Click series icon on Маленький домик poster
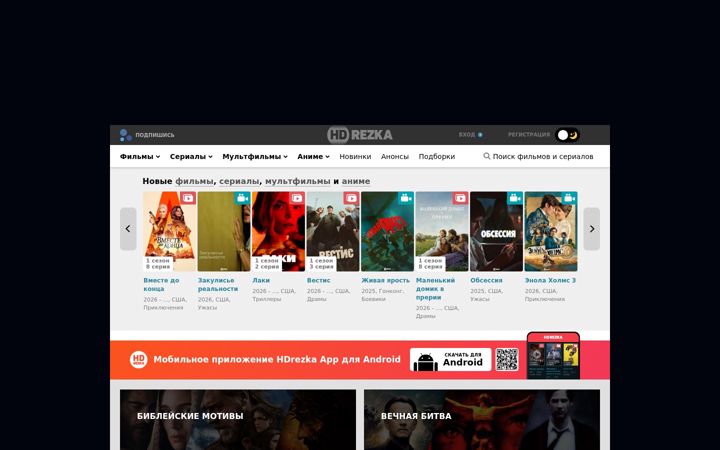 point(461,198)
